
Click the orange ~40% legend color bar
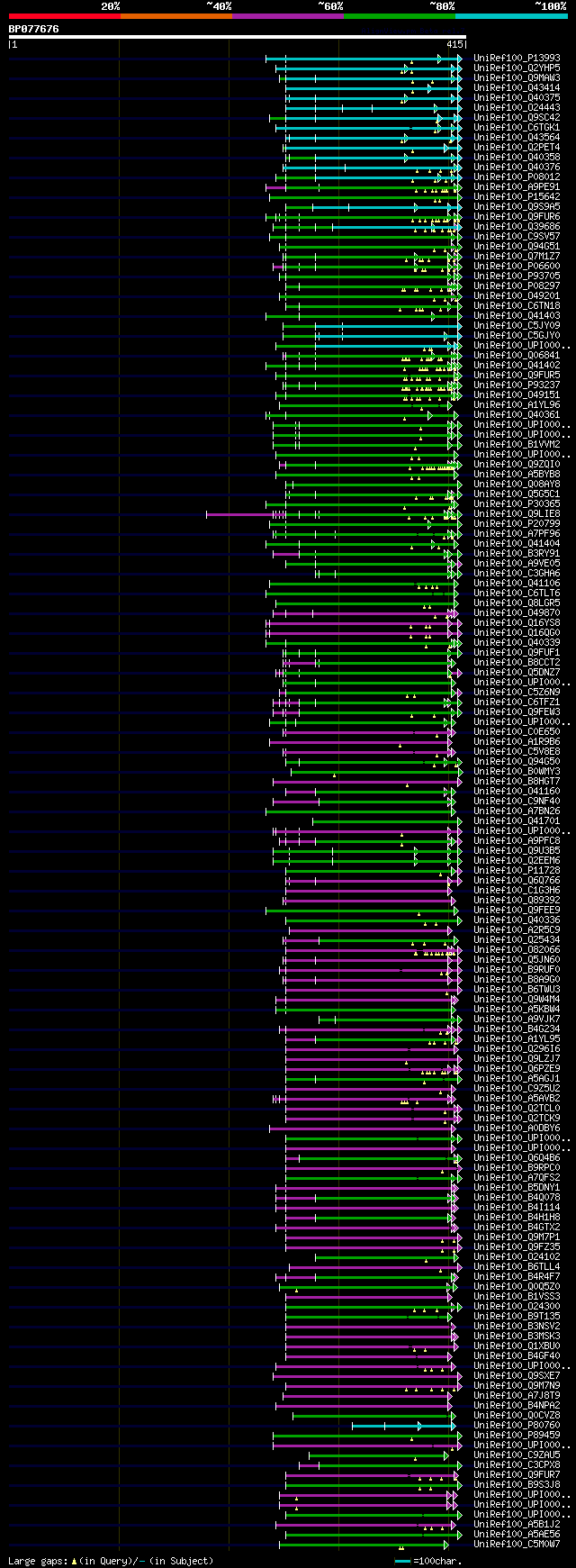click(176, 16)
